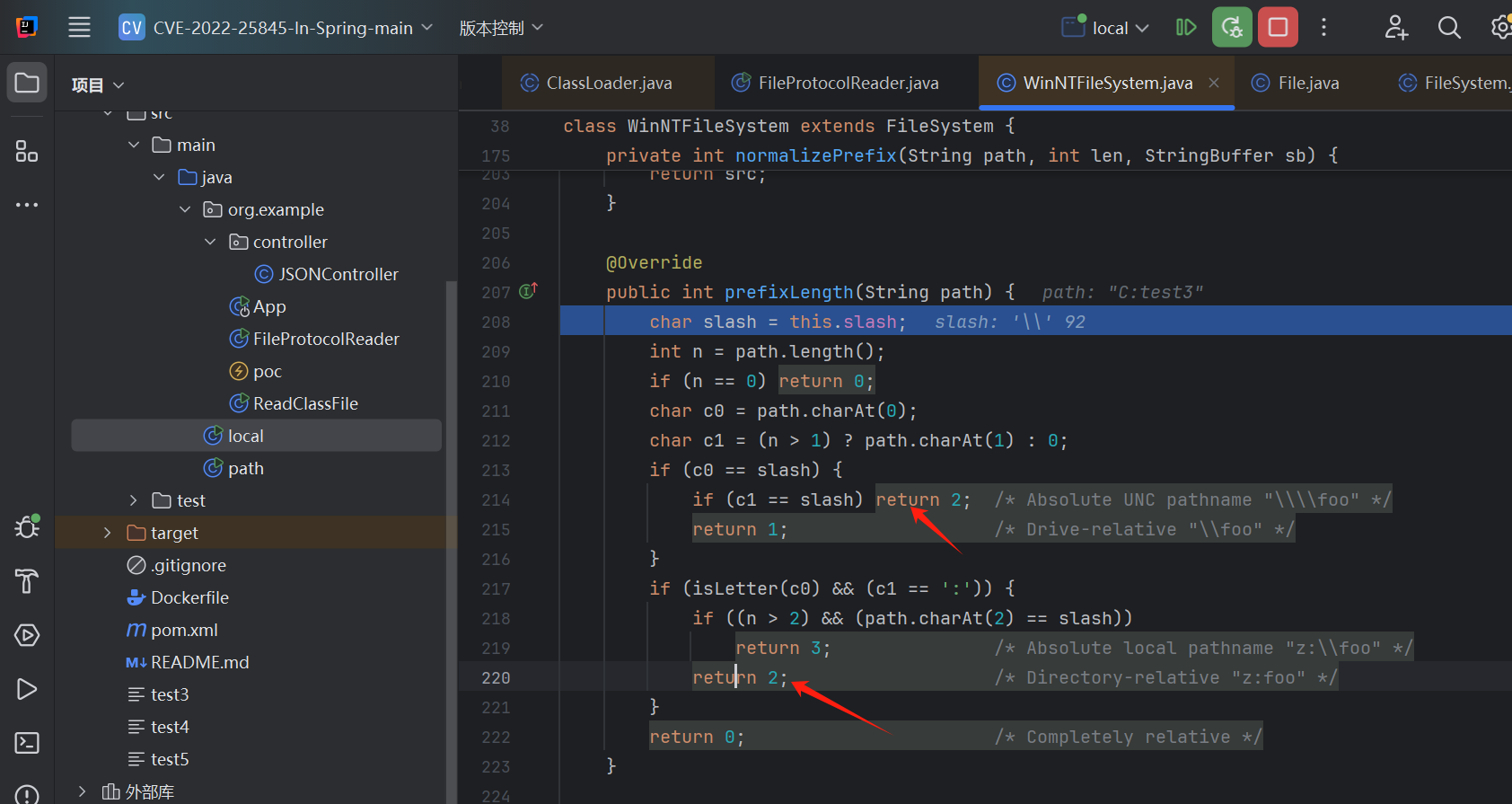
Task: Select the path class in tree
Action: point(233,468)
